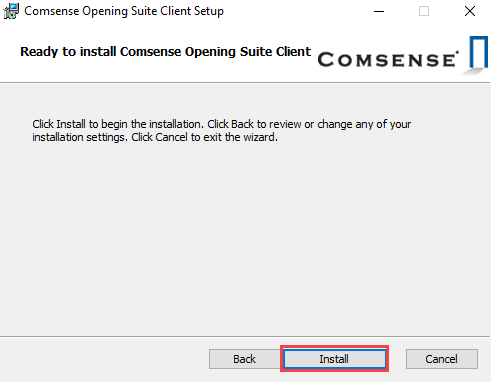Click the Comsense blue door logo symbol
Screen dimensions: 491x382
(478, 53)
